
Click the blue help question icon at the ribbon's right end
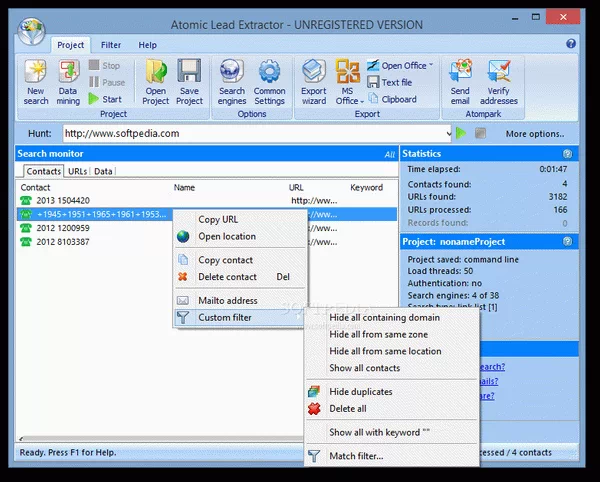tap(571, 44)
